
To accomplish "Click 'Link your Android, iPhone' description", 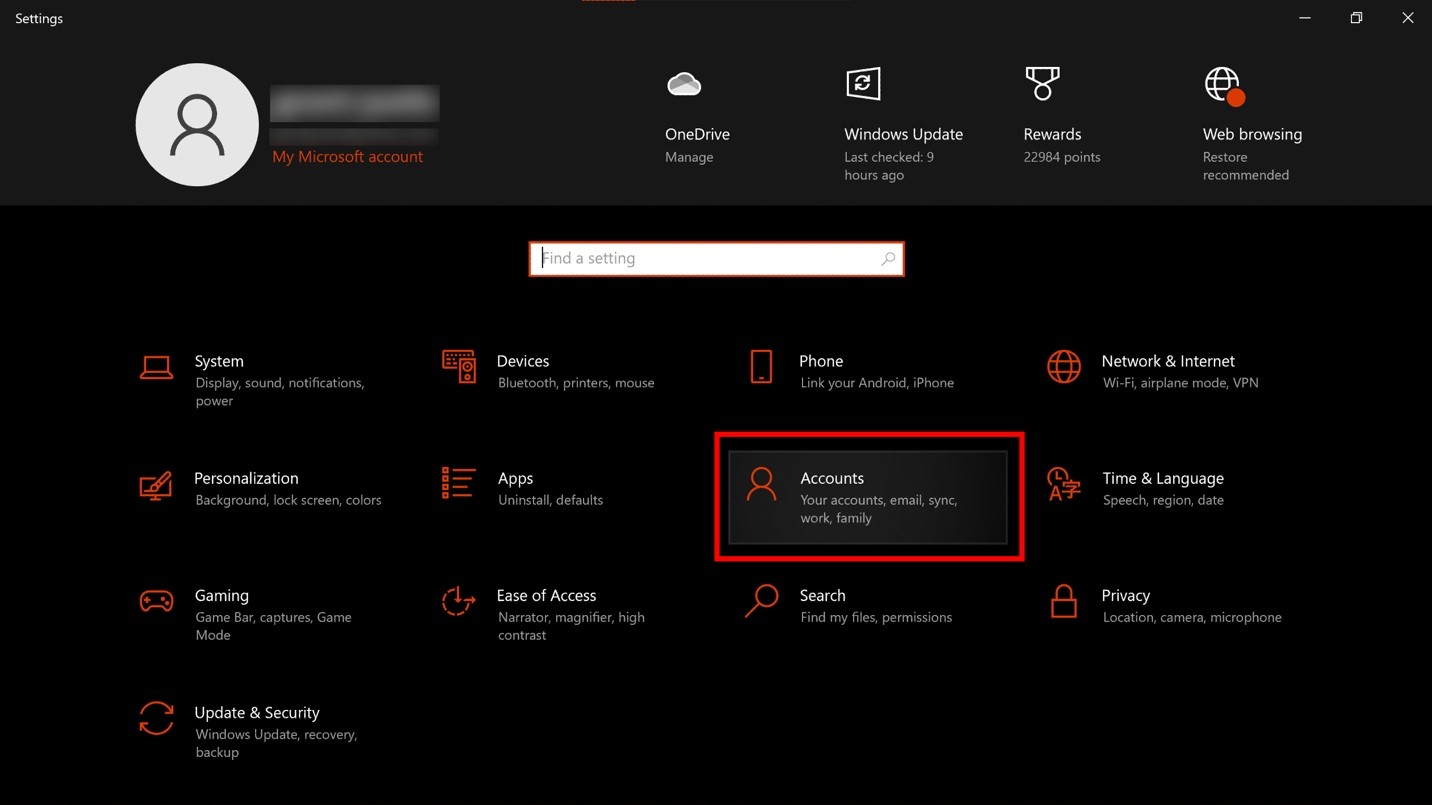I will tap(877, 383).
